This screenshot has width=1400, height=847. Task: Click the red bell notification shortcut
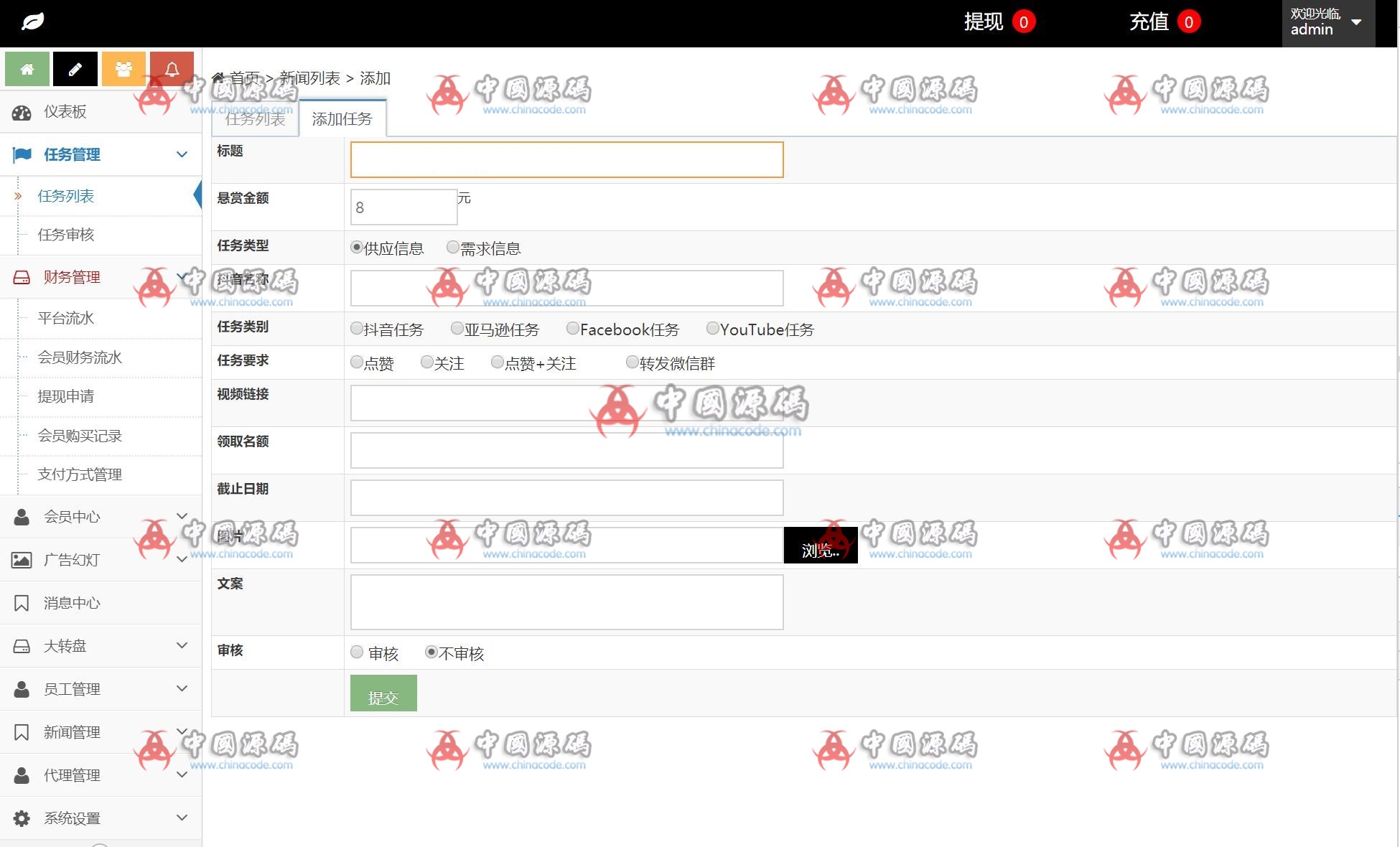click(172, 69)
